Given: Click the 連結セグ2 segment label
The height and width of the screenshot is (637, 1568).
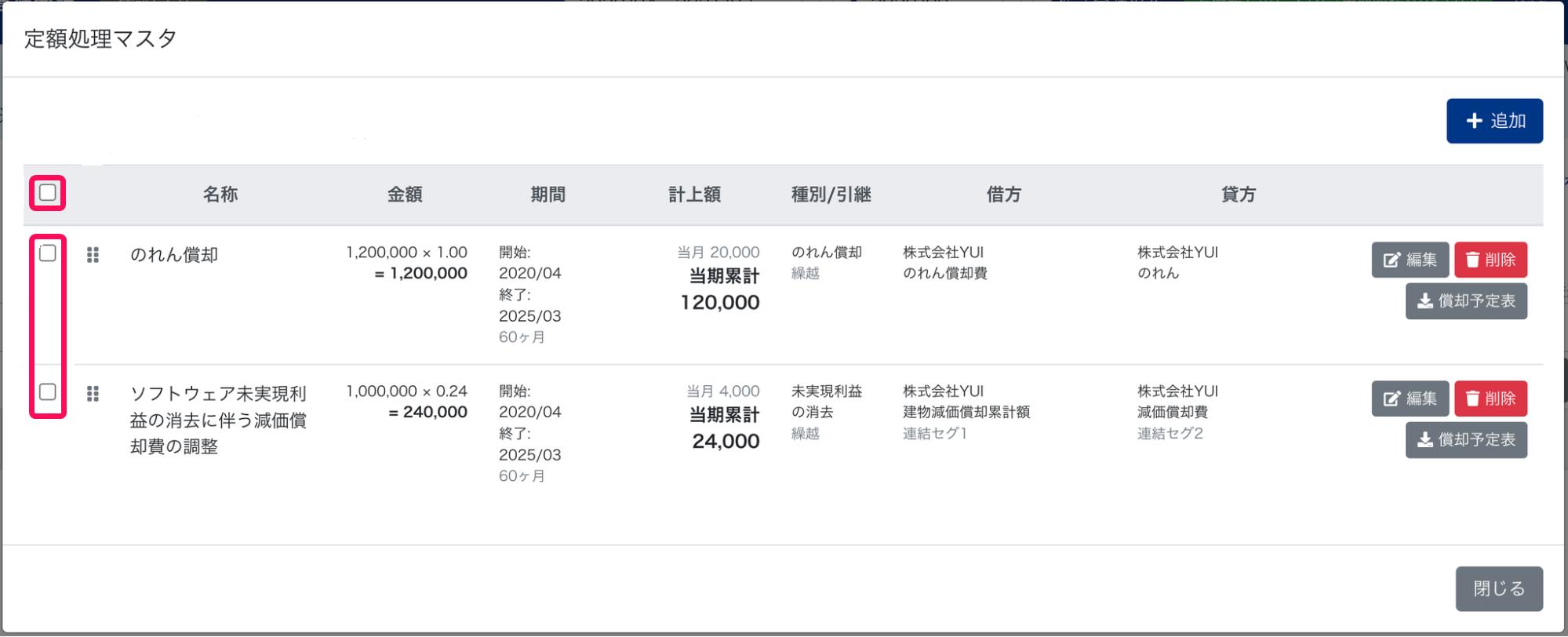Looking at the screenshot, I should (x=1170, y=434).
